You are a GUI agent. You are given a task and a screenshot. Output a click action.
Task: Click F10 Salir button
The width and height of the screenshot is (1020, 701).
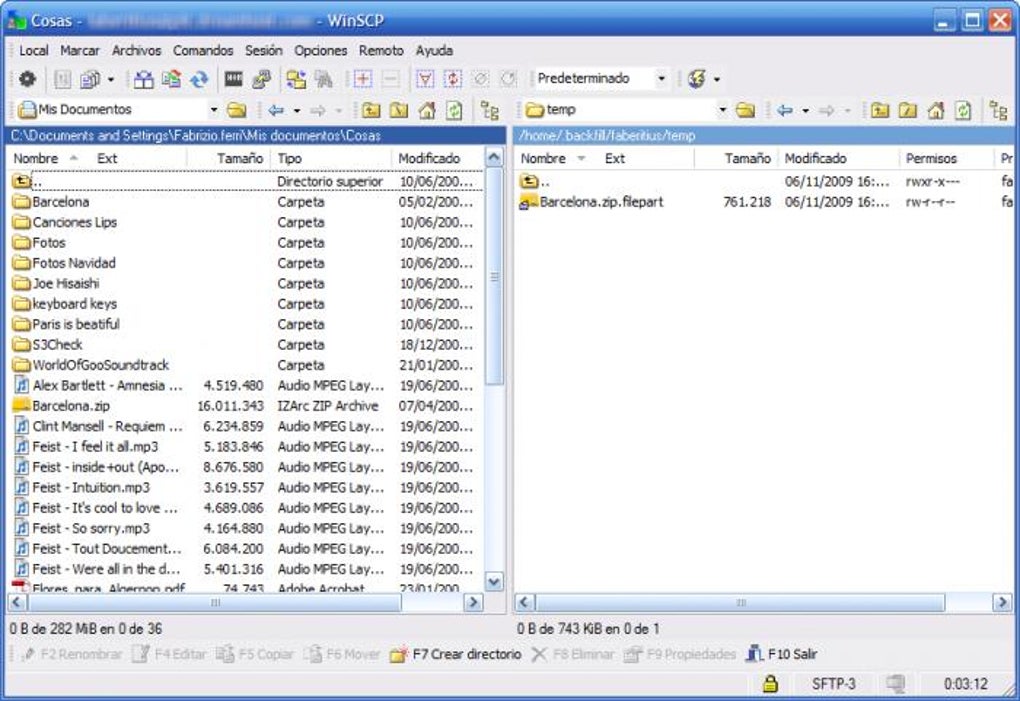pos(781,654)
